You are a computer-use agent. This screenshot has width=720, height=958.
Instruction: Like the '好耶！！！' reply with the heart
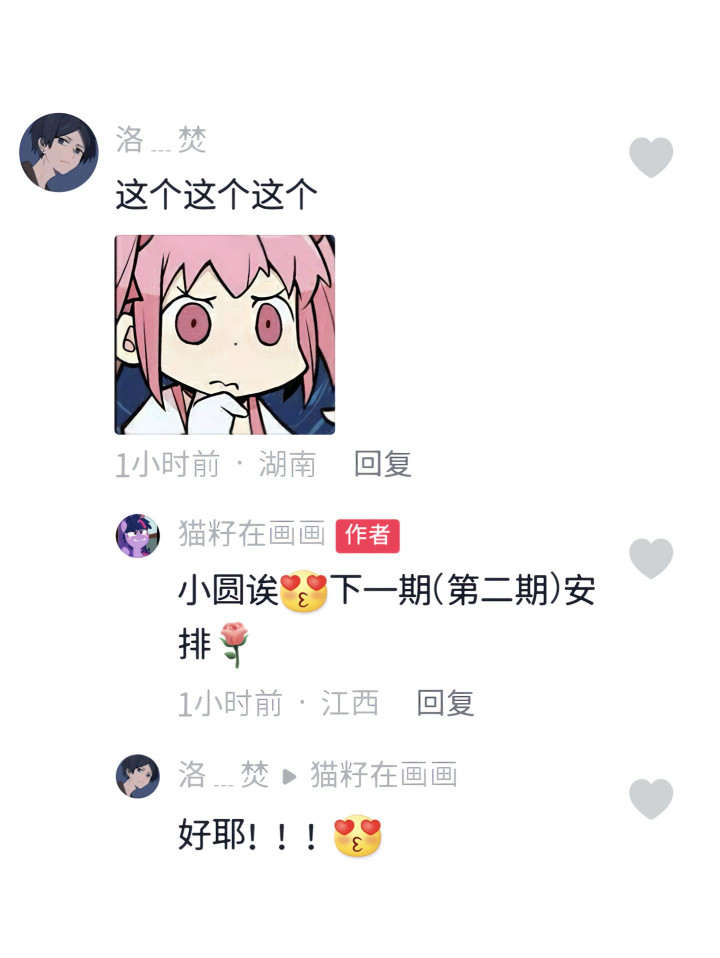point(651,799)
